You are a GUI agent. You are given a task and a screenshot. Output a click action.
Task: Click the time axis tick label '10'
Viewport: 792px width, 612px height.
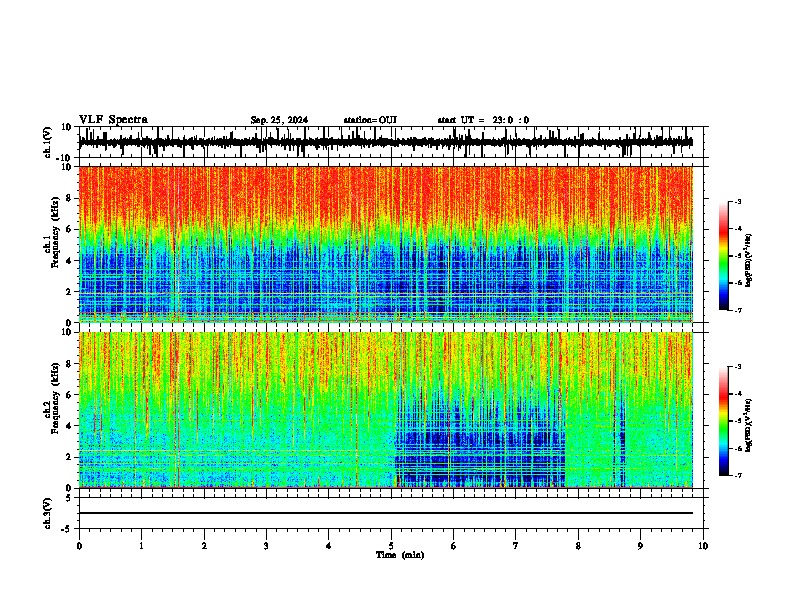(x=703, y=546)
